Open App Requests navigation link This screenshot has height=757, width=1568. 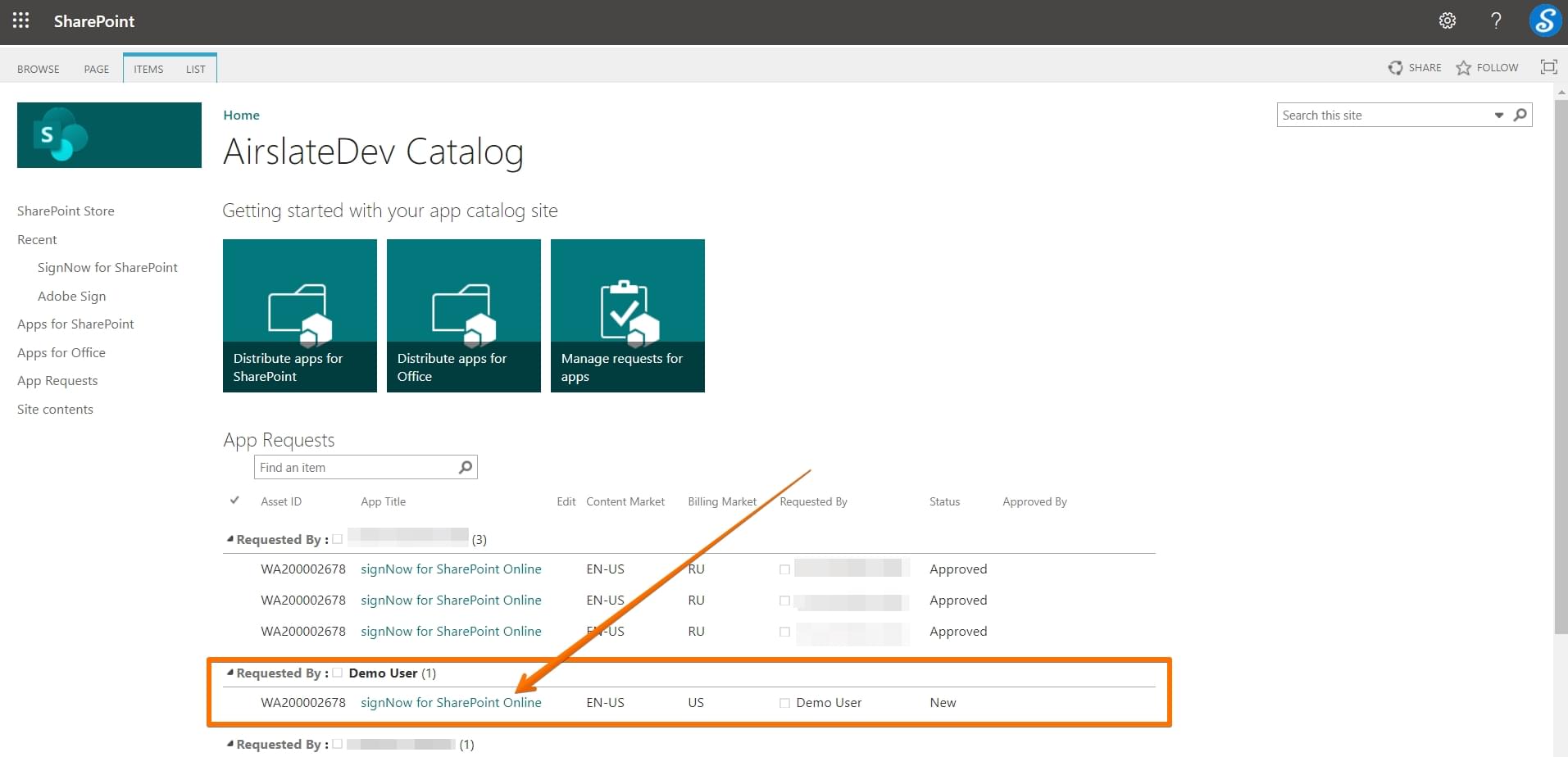click(x=57, y=381)
